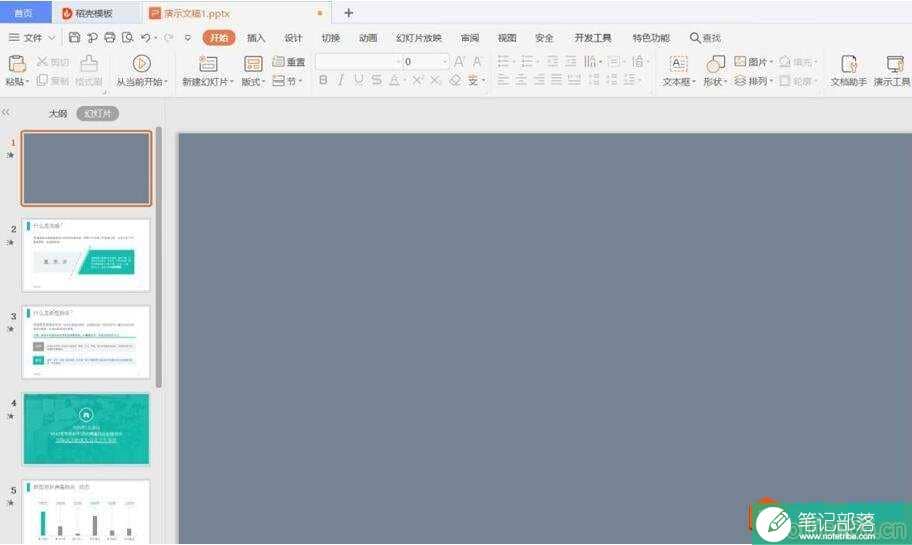The image size is (912, 545).
Task: Click the 重置 reset button
Action: pyautogui.click(x=289, y=62)
